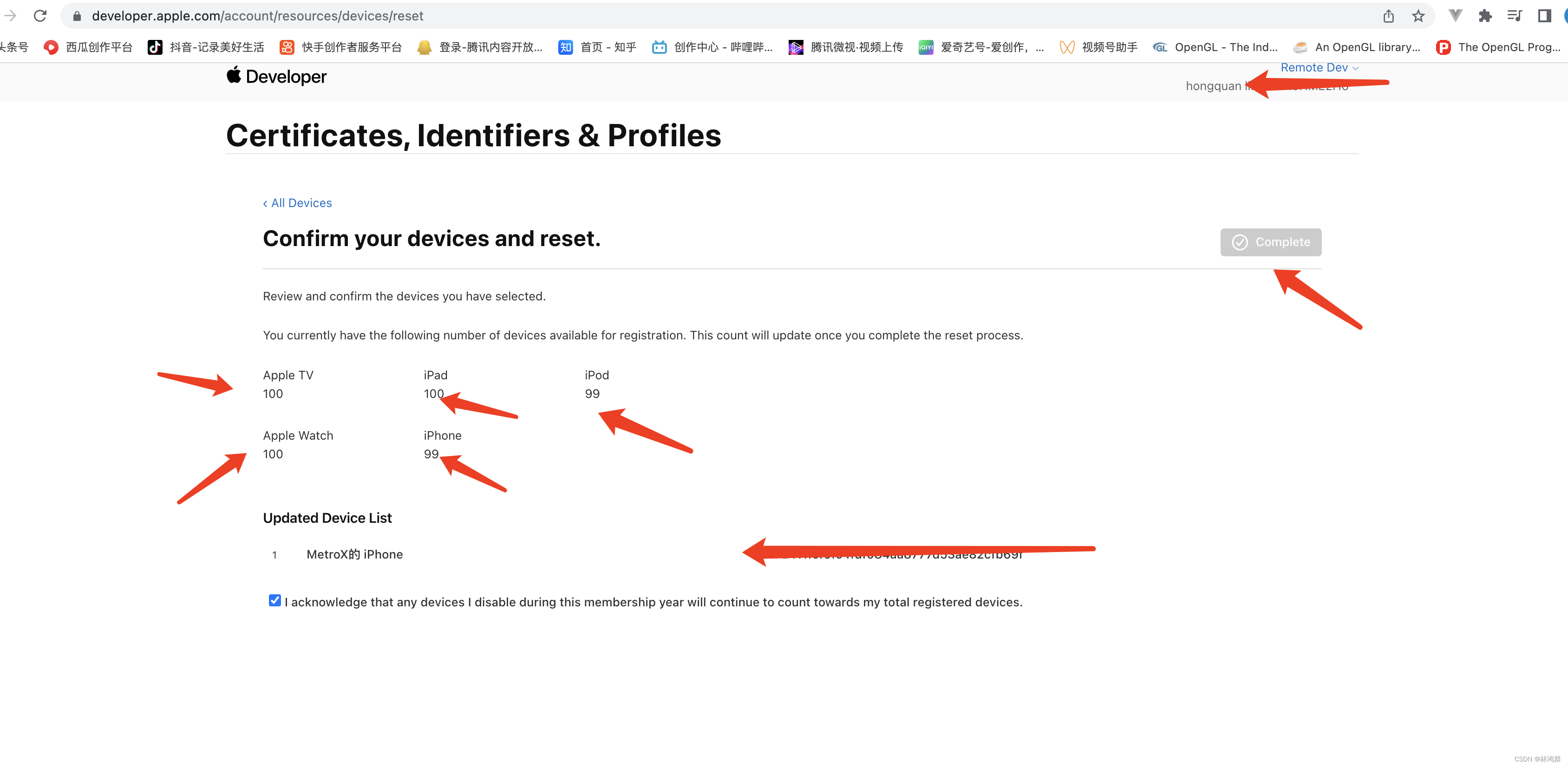This screenshot has height=767, width=1568.
Task: Click the Certificates, Identifiers & Profiles heading
Action: pyautogui.click(x=474, y=135)
